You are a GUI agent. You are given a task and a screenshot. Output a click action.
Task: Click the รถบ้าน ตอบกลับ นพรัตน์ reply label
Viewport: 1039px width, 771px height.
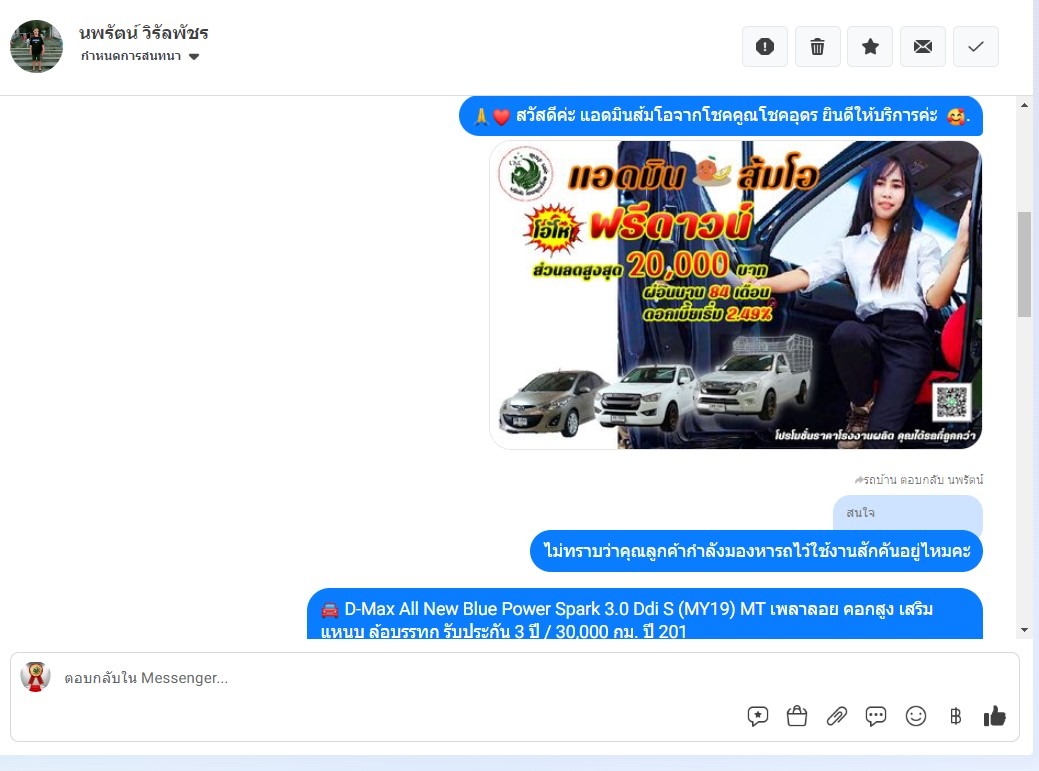918,480
